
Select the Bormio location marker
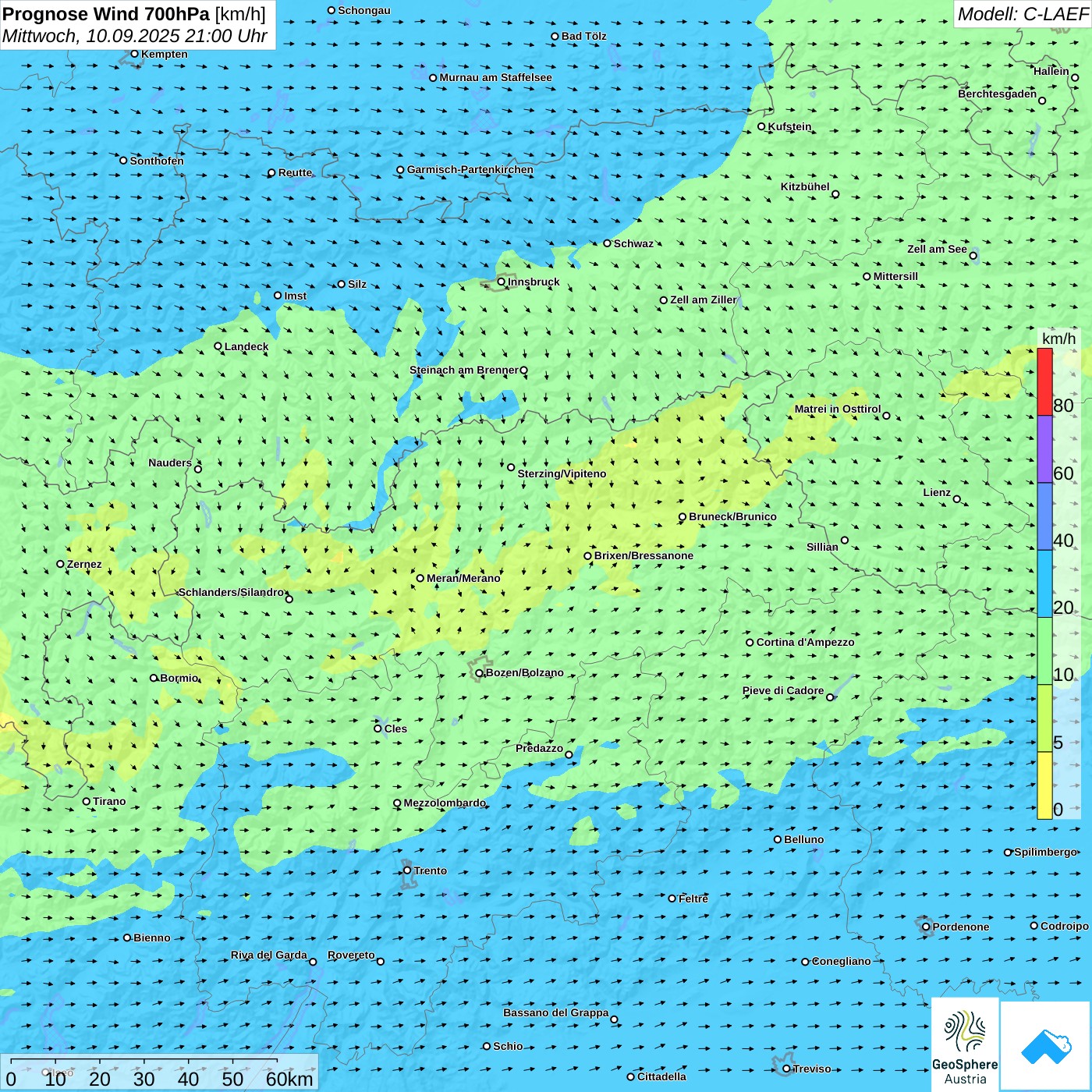pos(154,678)
